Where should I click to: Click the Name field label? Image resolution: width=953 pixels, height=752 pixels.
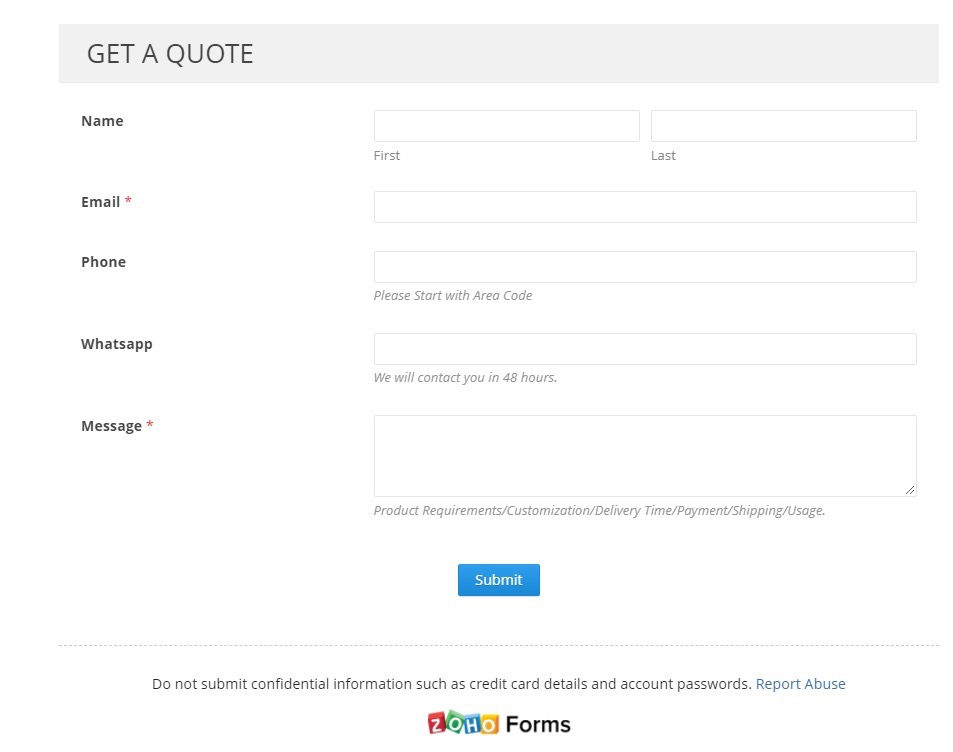pyautogui.click(x=102, y=121)
